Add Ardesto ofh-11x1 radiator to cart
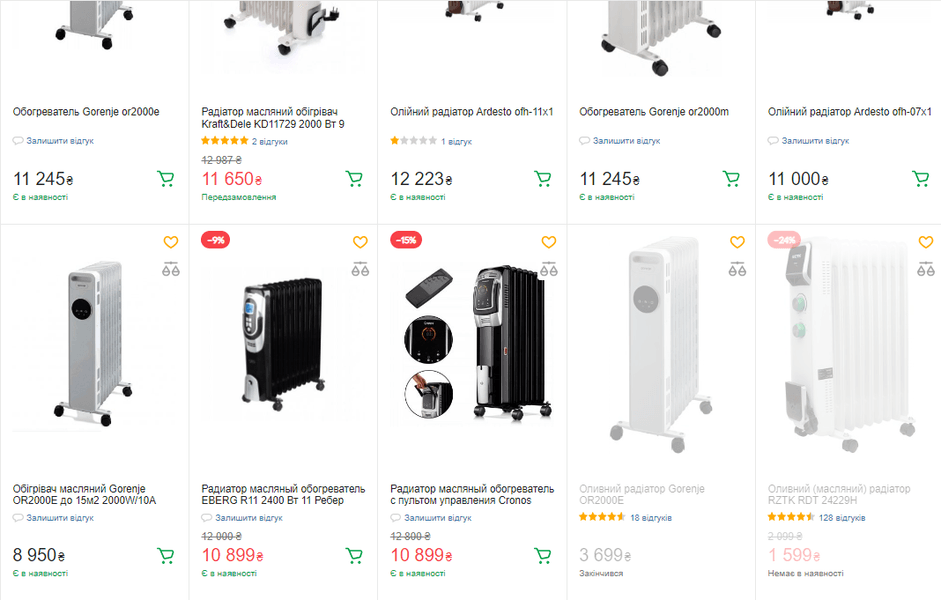Image resolution: width=941 pixels, height=600 pixels. click(x=542, y=179)
